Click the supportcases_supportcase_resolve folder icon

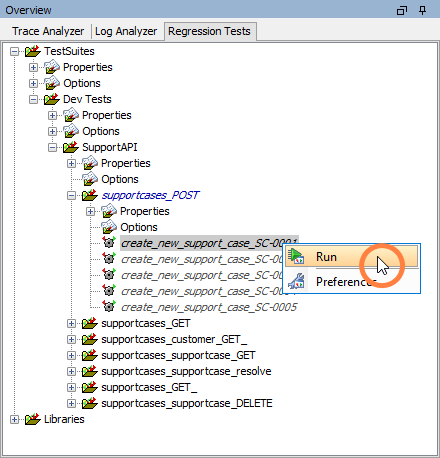tap(90, 371)
